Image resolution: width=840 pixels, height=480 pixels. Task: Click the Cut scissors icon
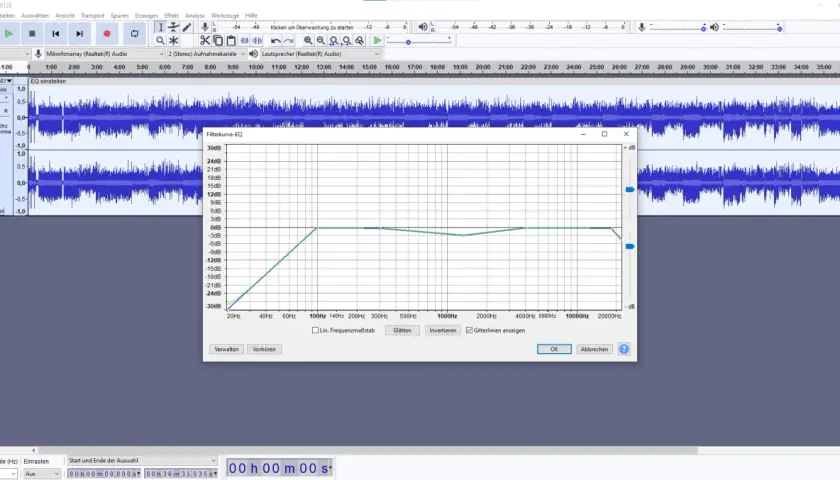pyautogui.click(x=205, y=41)
